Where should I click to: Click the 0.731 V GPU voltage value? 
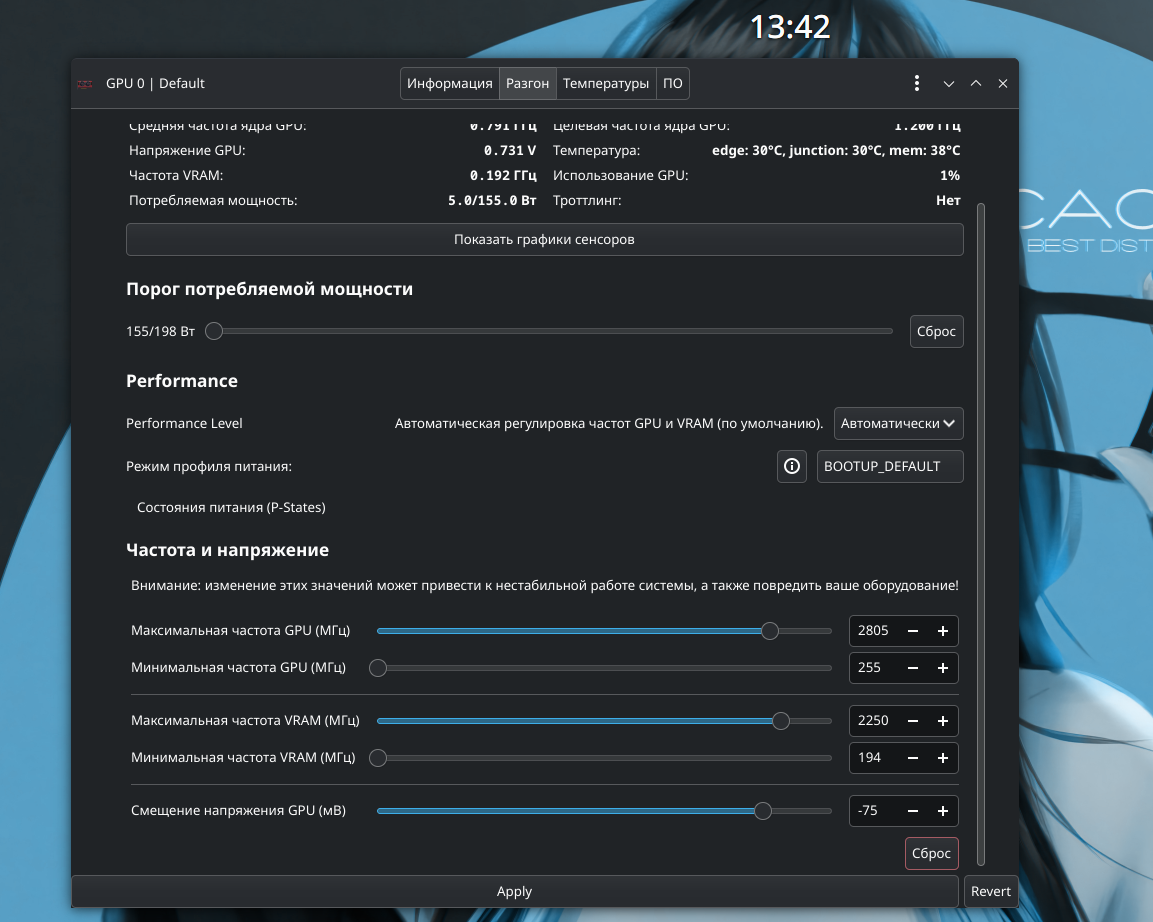click(510, 151)
